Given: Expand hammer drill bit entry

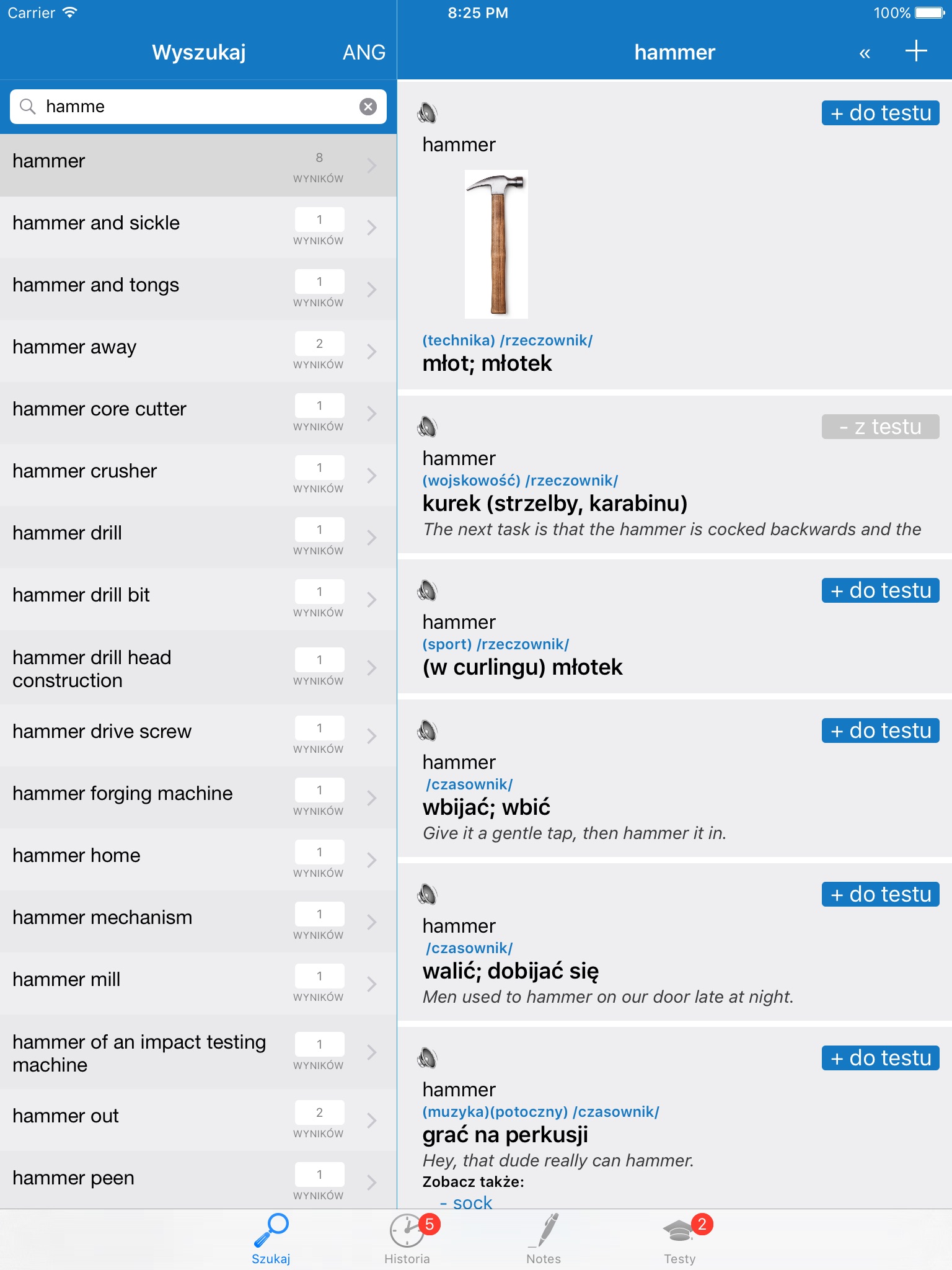Looking at the screenshot, I should pos(371,600).
